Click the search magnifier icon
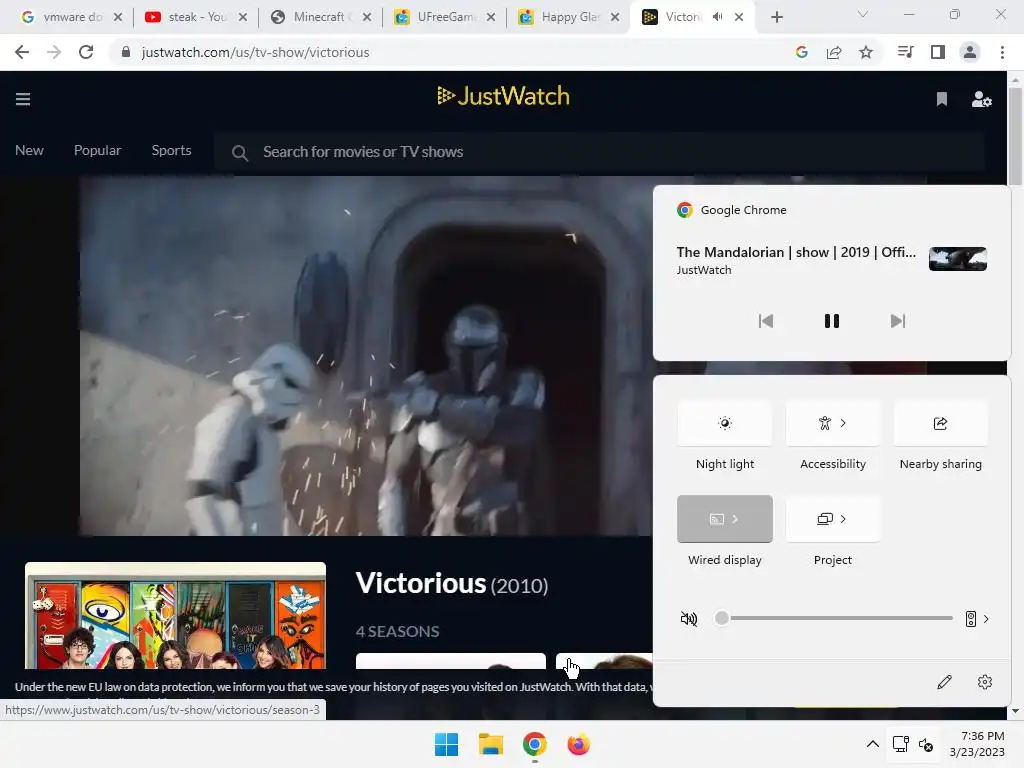This screenshot has width=1024, height=768. [240, 153]
